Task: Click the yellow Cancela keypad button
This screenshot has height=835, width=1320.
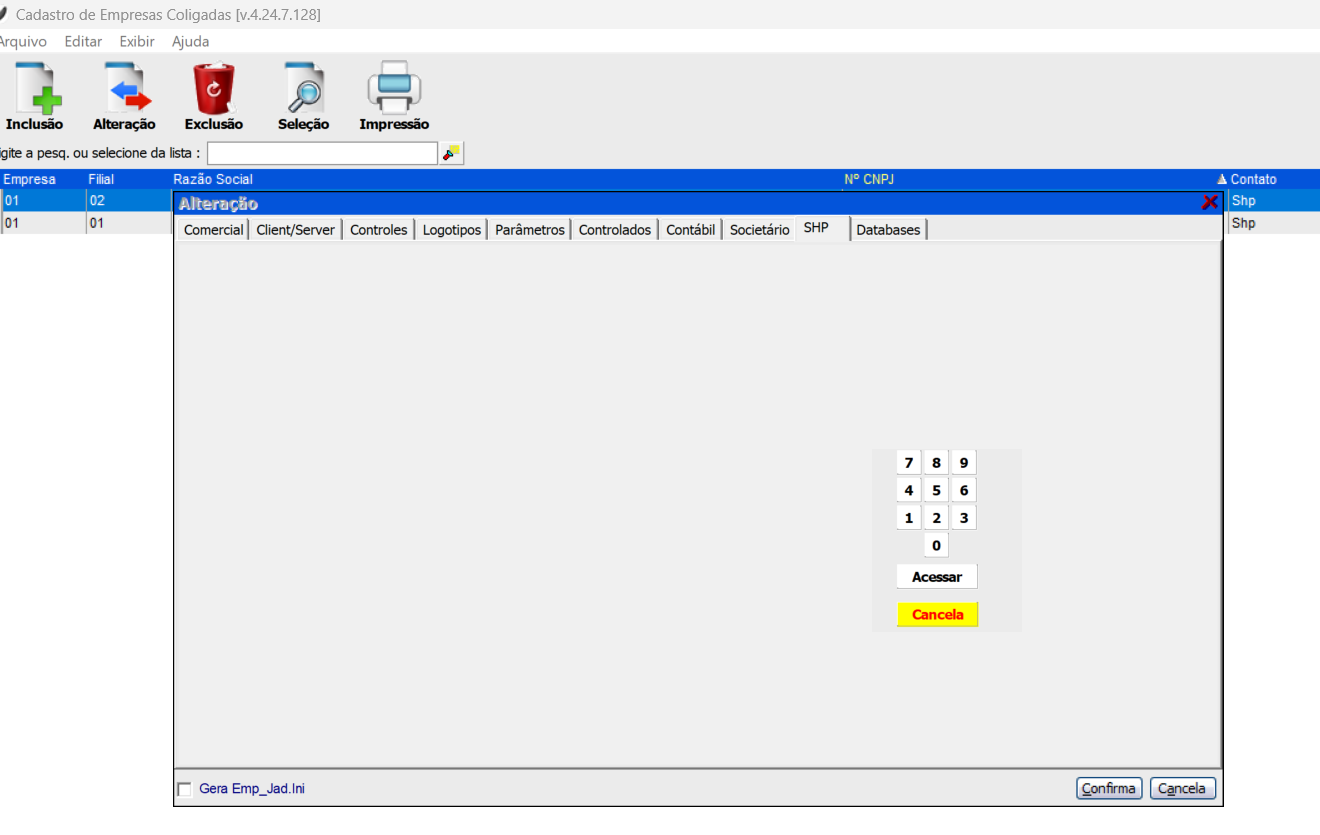Action: coord(937,615)
